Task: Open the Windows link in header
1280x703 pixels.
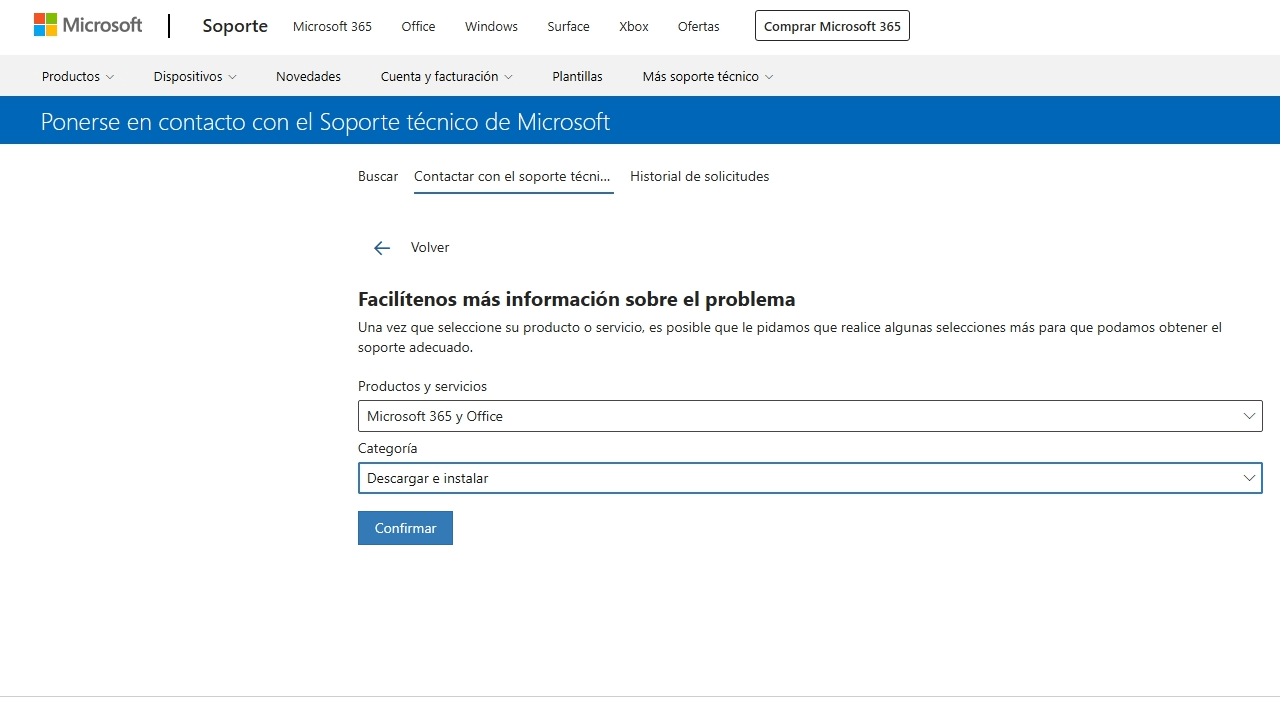Action: click(x=491, y=26)
